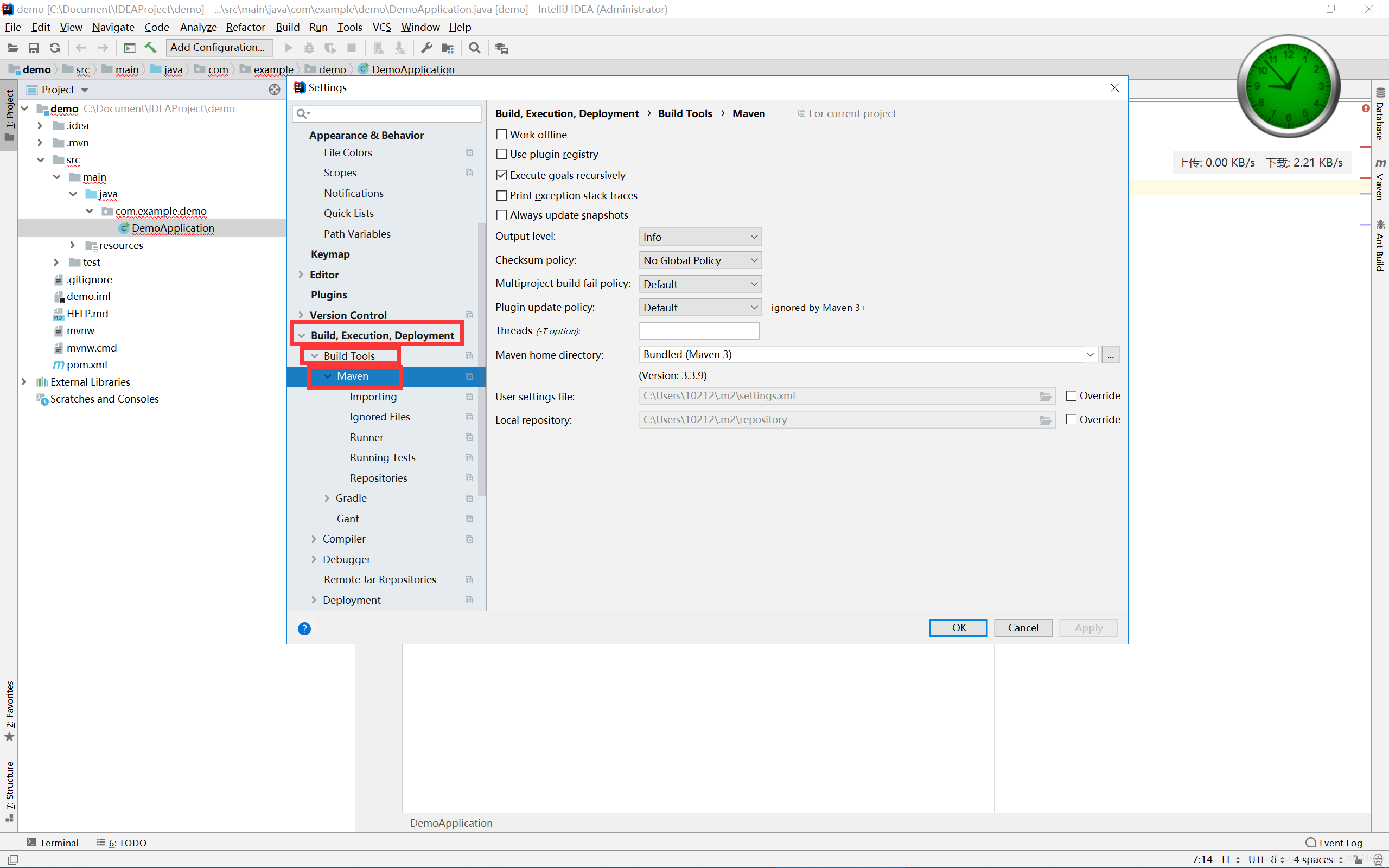This screenshot has width=1389, height=868.
Task: Select pom.xml in the project tree
Action: [x=86, y=365]
